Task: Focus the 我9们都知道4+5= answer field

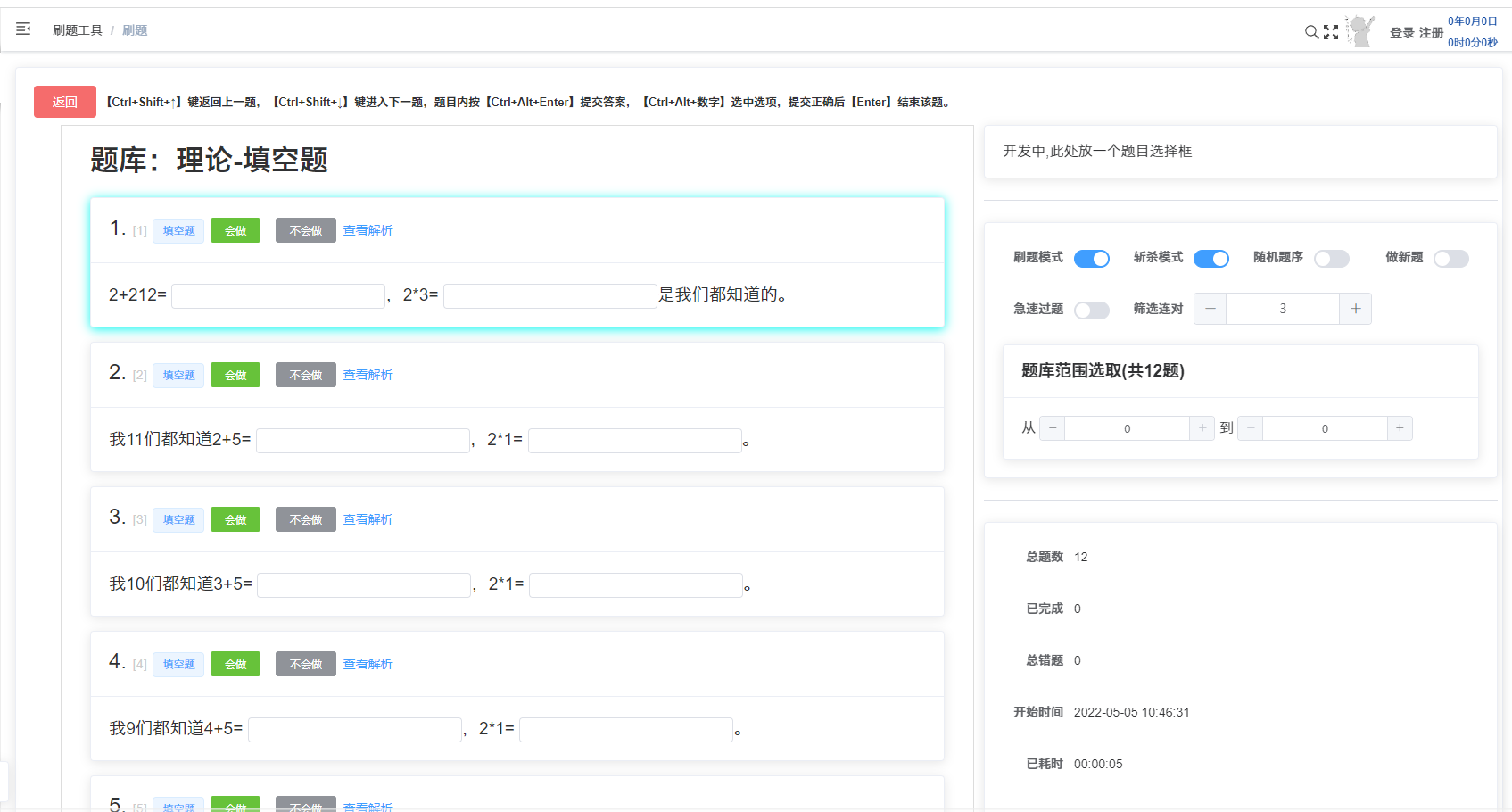Action: (x=355, y=729)
